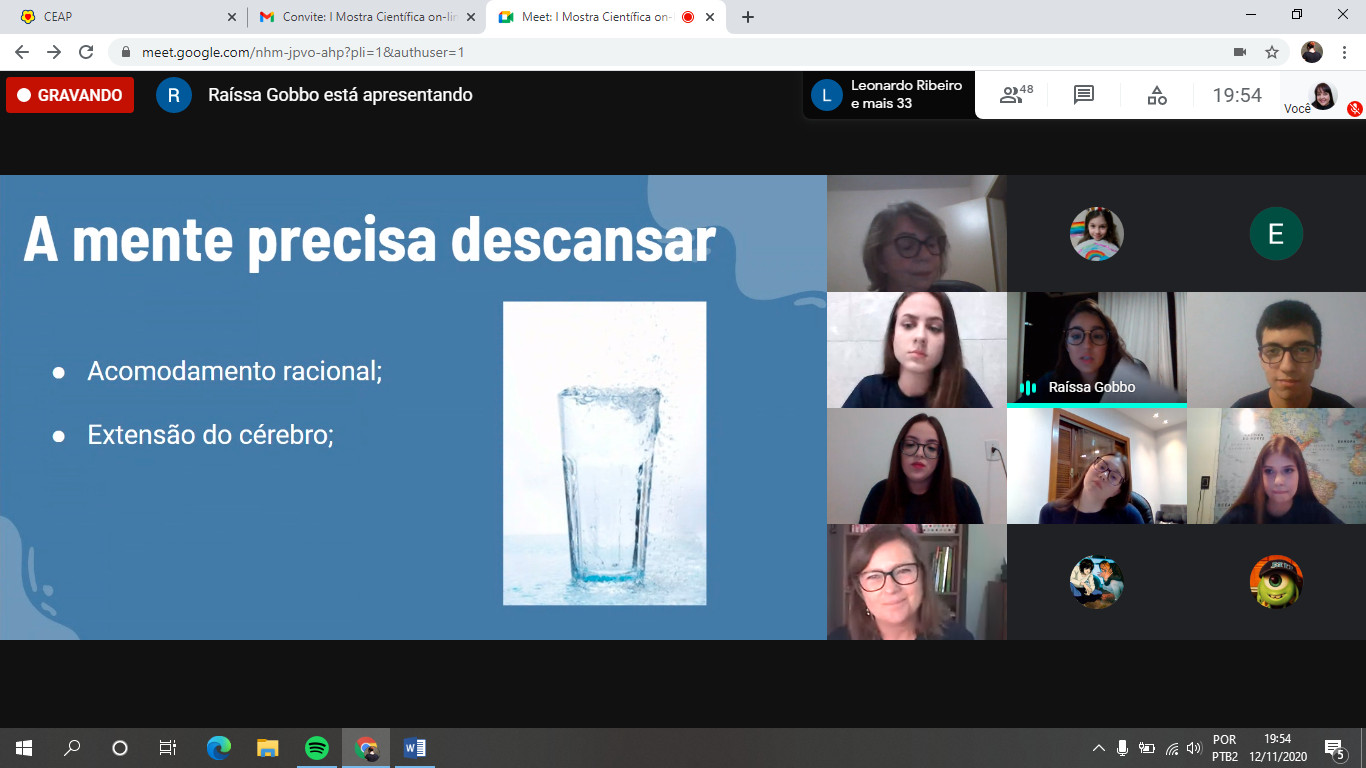This screenshot has width=1366, height=768.
Task: Launch Microsoft Edge from the taskbar
Action: [218, 748]
